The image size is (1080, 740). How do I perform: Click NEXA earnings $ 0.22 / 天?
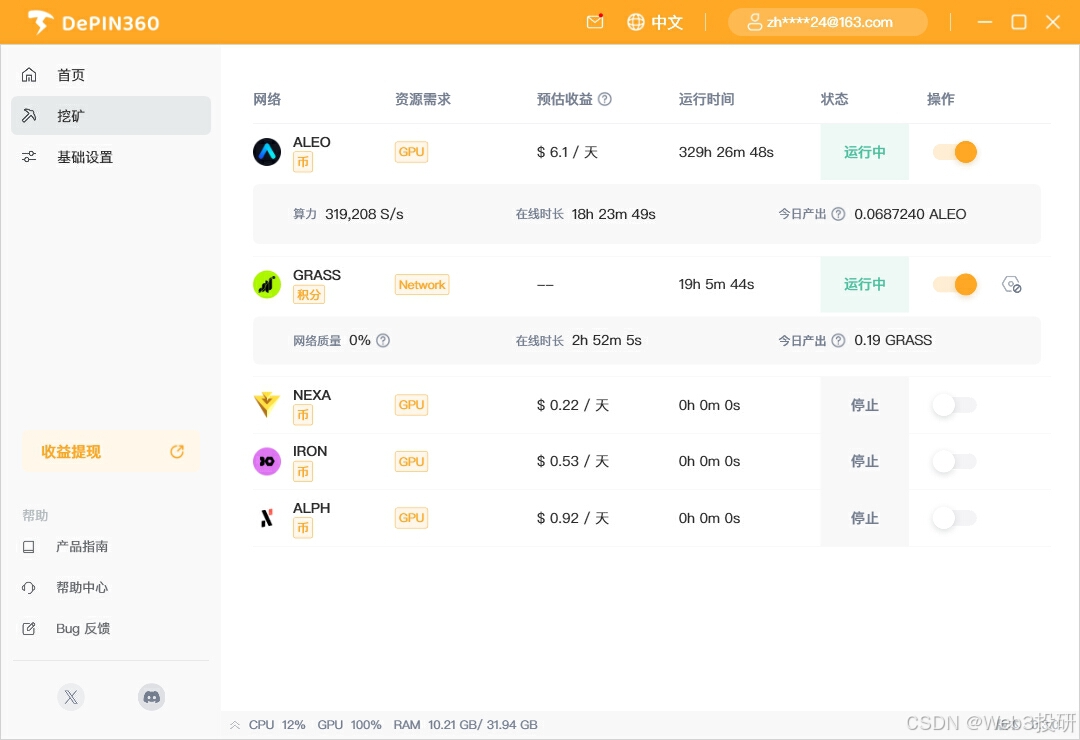[x=572, y=405]
